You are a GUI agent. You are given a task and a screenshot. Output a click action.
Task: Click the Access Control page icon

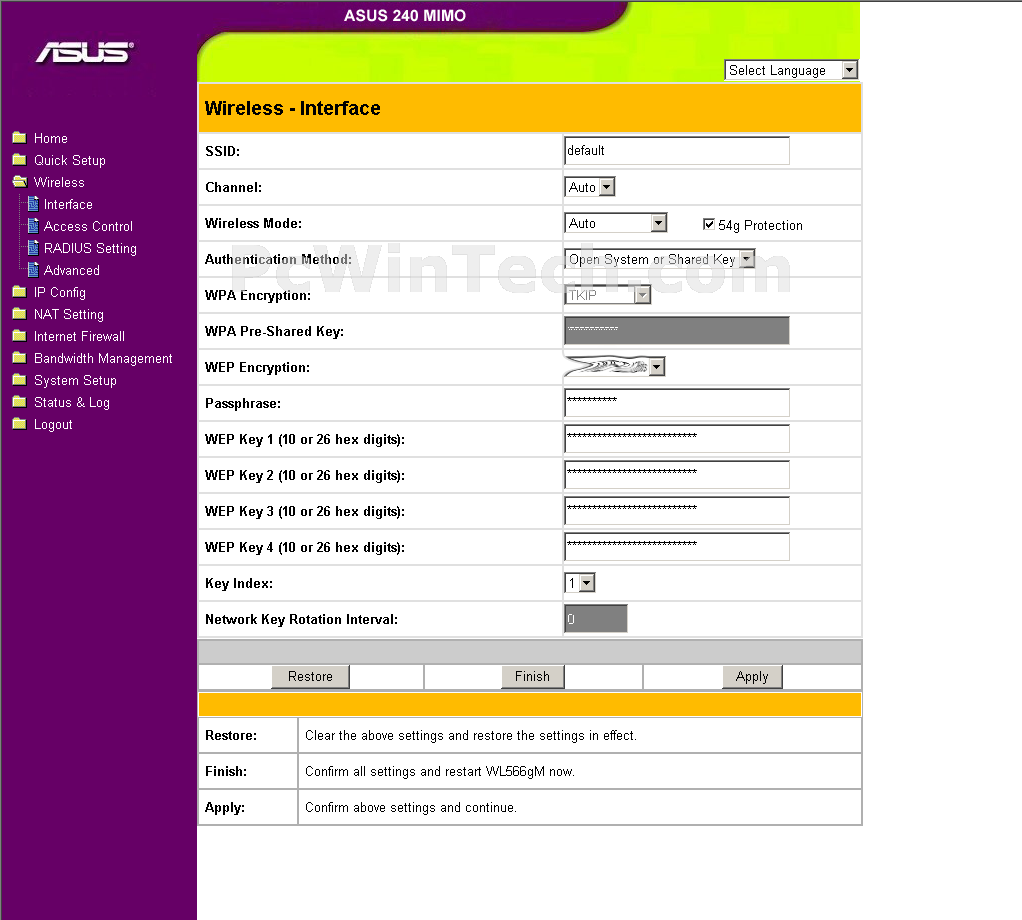(33, 226)
